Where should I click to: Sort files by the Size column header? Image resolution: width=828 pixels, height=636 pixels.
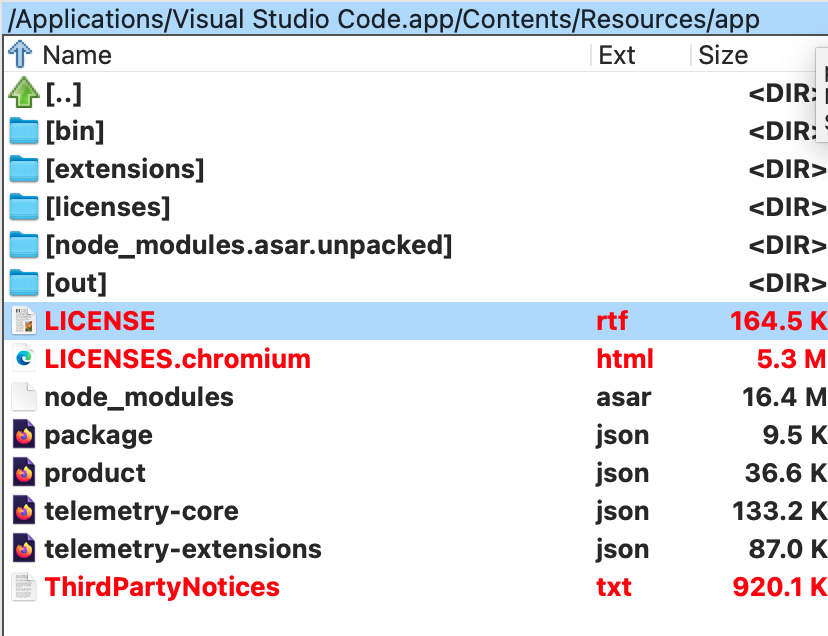(x=723, y=55)
